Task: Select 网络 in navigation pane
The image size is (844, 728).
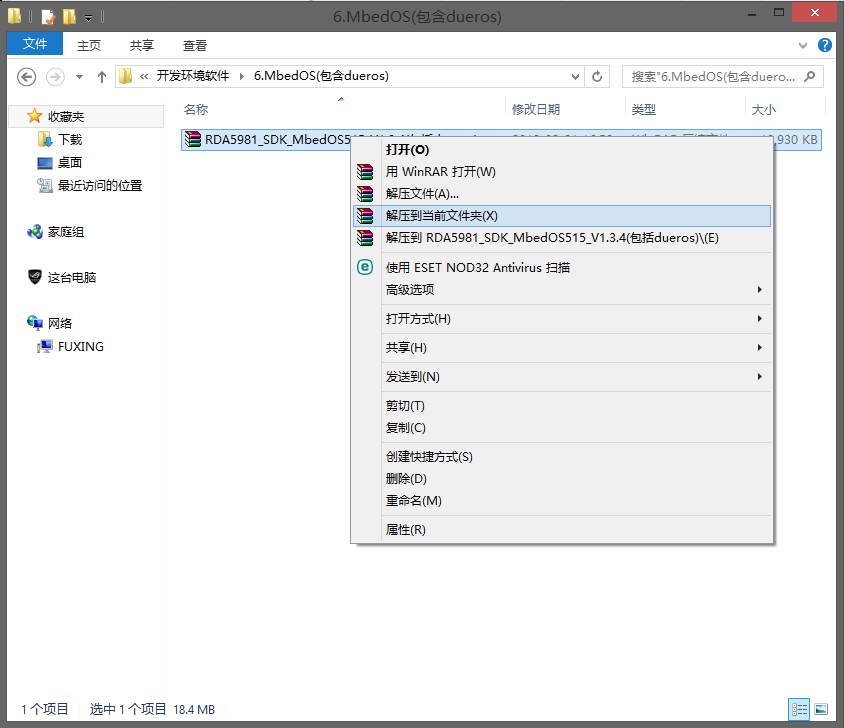Action: click(60, 323)
